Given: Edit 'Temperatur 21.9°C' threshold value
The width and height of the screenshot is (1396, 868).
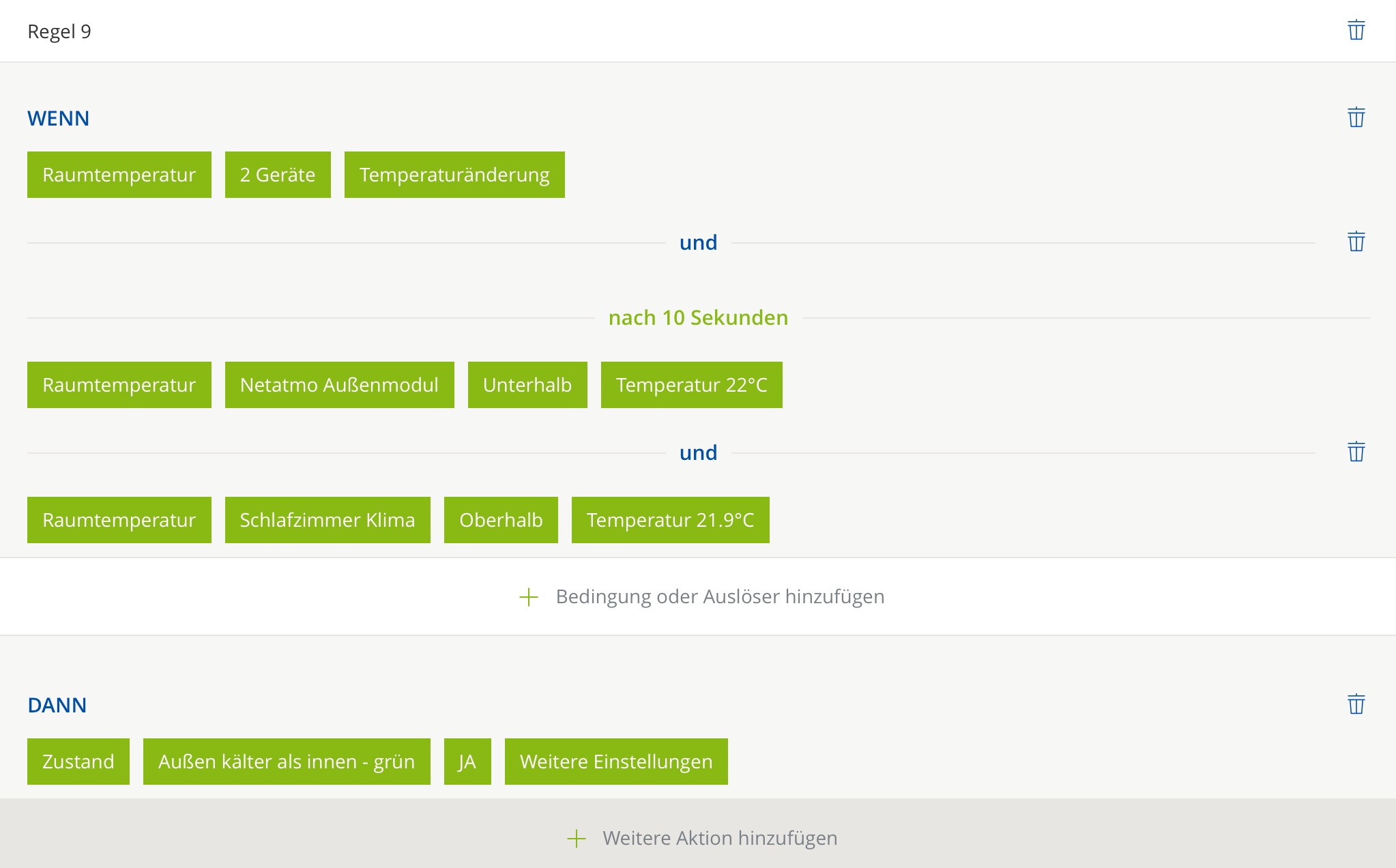Looking at the screenshot, I should point(670,520).
